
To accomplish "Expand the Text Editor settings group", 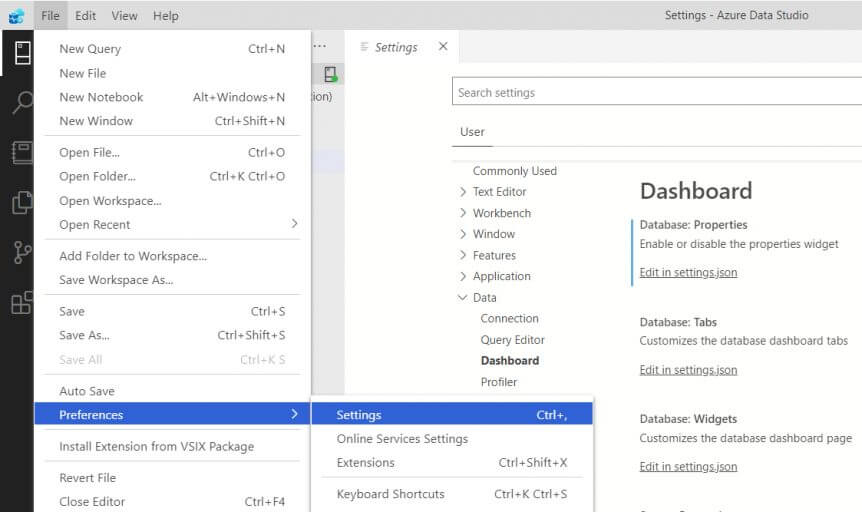I will (x=463, y=191).
